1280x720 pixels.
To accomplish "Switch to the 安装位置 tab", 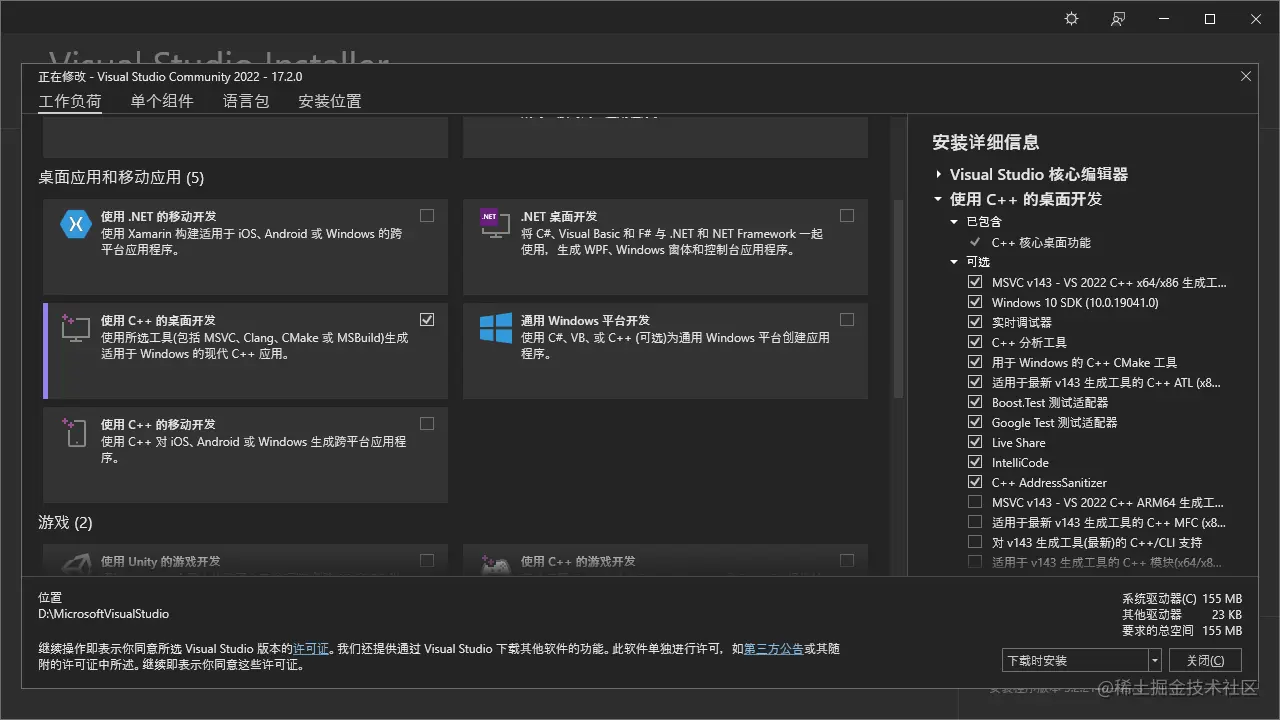I will pyautogui.click(x=330, y=101).
